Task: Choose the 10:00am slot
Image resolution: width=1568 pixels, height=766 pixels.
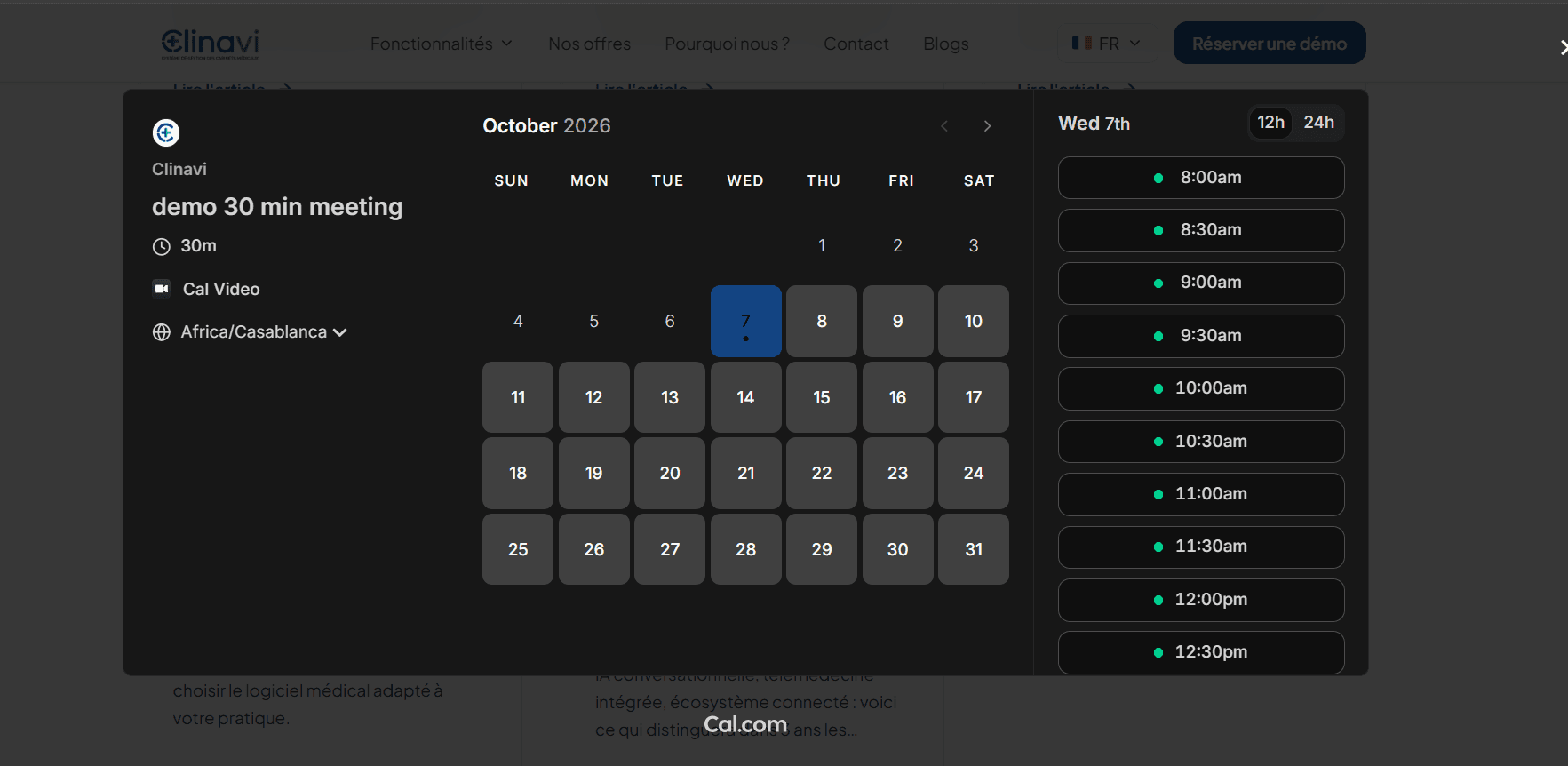Action: pyautogui.click(x=1201, y=388)
